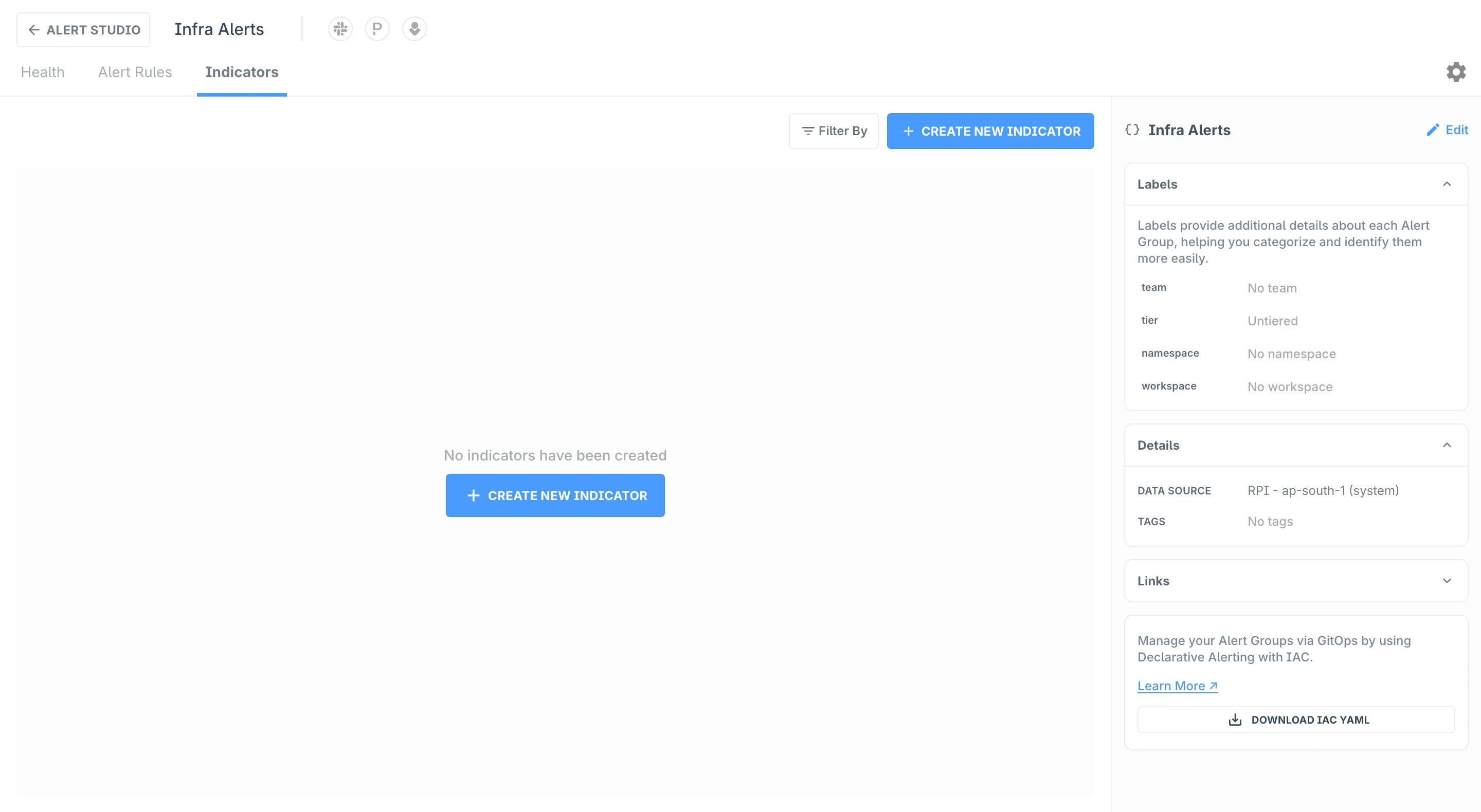1481x812 pixels.
Task: Click the download icon on IAC YAML button
Action: [x=1235, y=719]
